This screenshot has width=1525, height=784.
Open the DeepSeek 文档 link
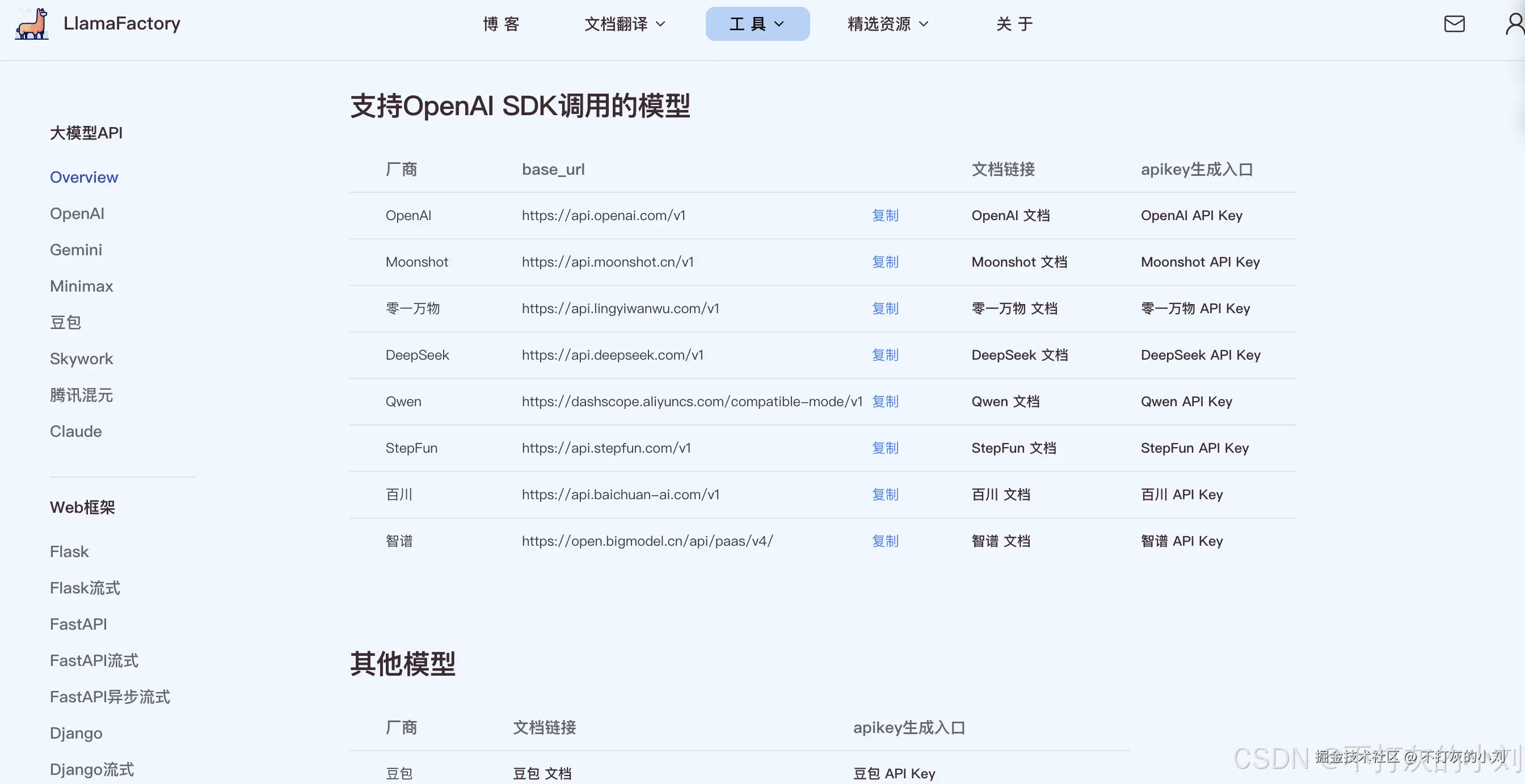click(1020, 355)
